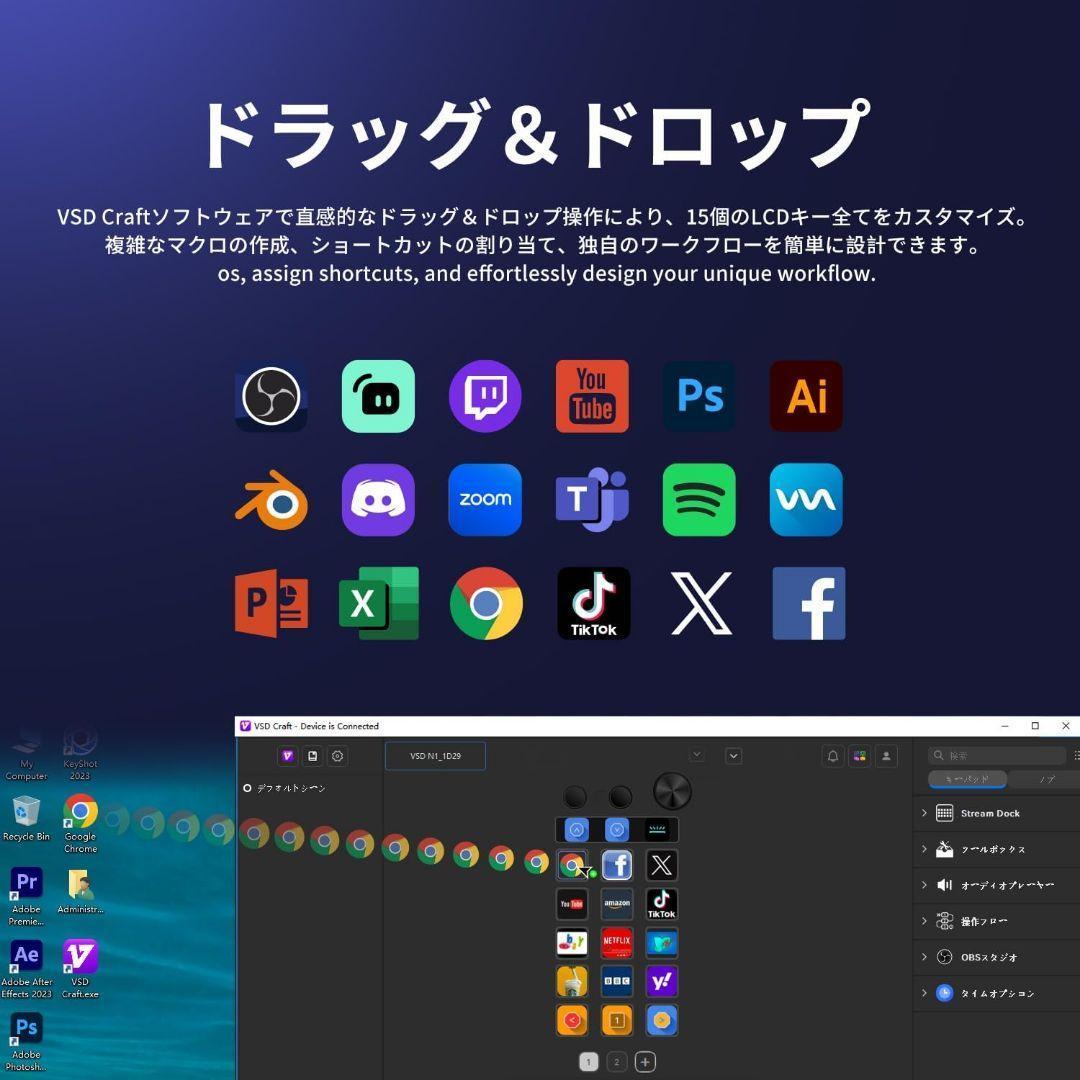The width and height of the screenshot is (1080, 1080).
Task: Select the eBay key in the device grid
Action: 572,943
